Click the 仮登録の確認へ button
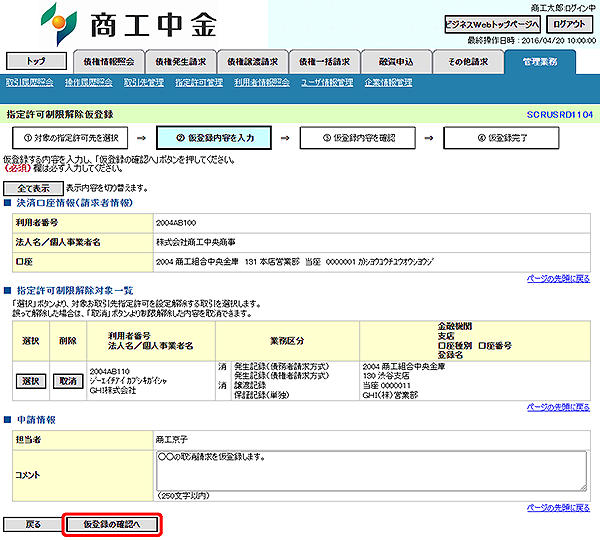Screen dimensions: 600x540 coord(112,524)
